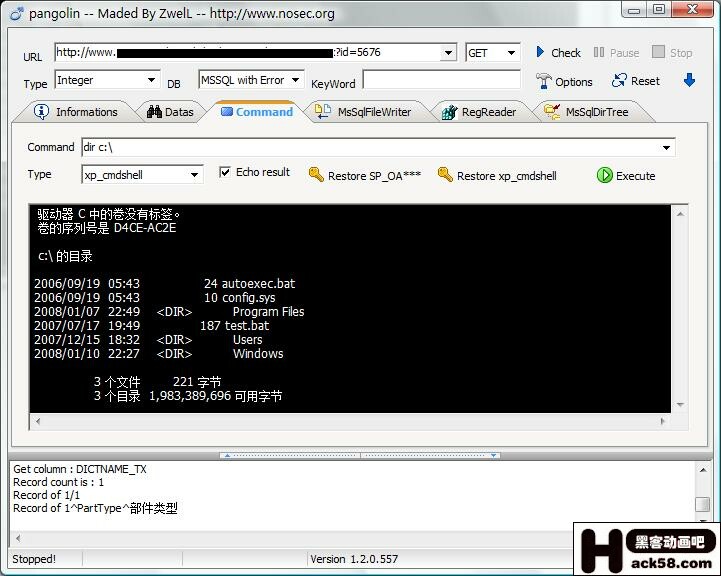This screenshot has height=576, width=721.
Task: Open the xp_cmdshell type dropdown
Action: click(195, 175)
